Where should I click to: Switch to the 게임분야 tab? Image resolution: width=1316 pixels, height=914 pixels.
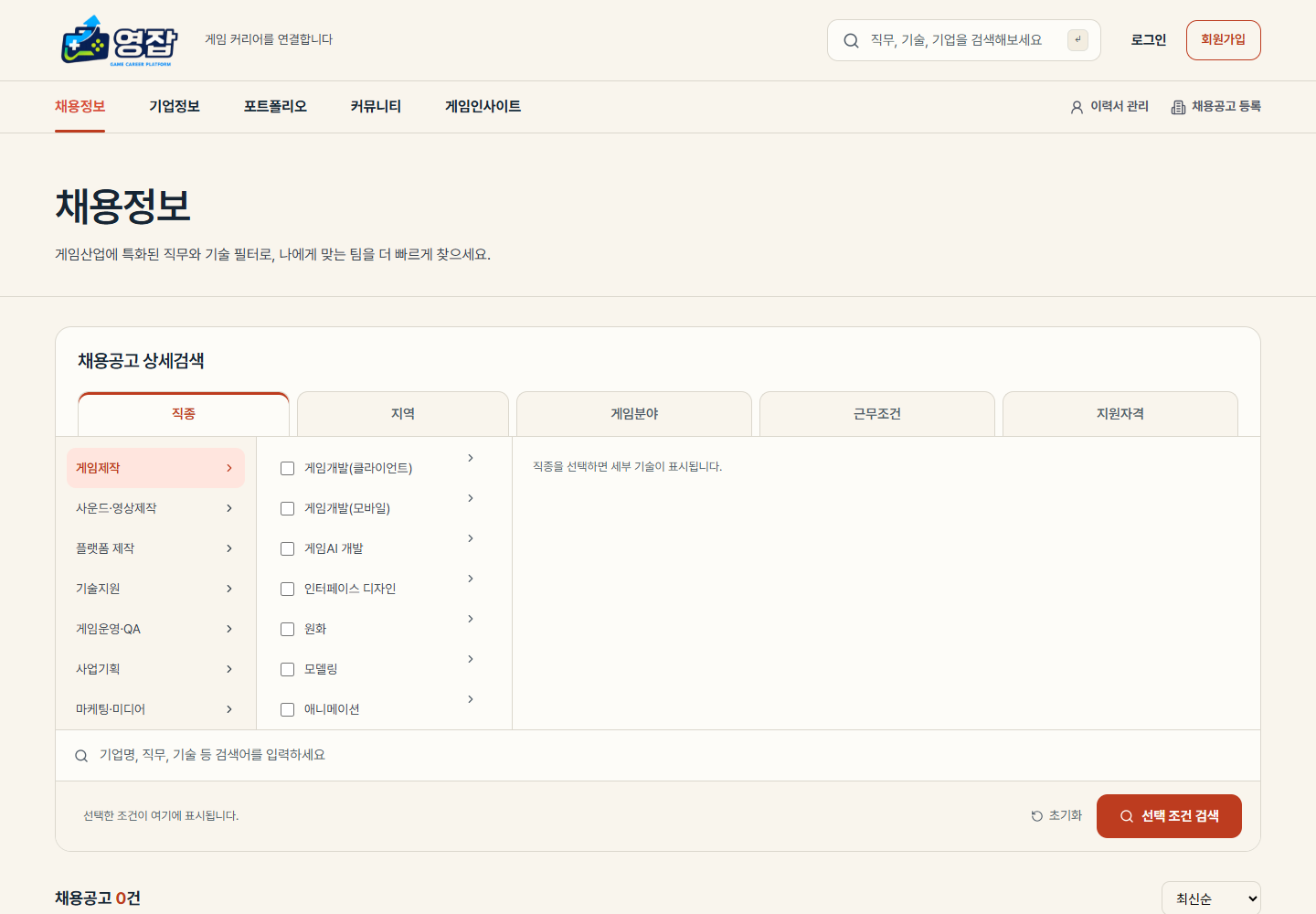point(634,414)
